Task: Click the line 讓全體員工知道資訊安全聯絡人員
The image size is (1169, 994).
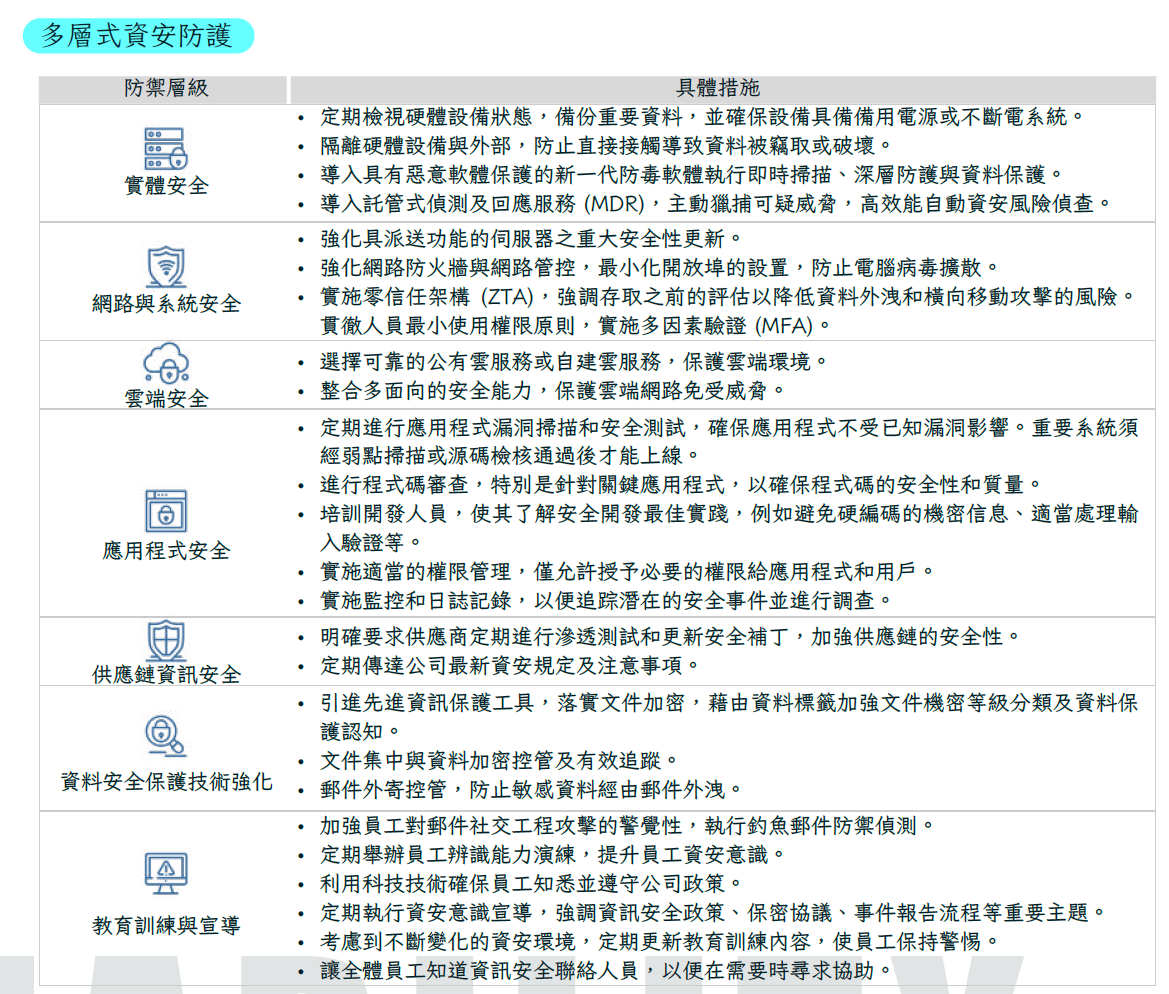Action: (x=606, y=971)
